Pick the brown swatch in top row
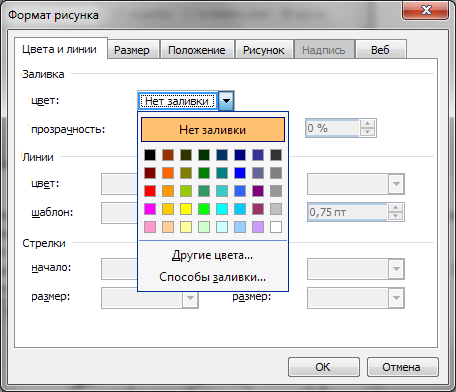456x392 pixels. tap(168, 155)
